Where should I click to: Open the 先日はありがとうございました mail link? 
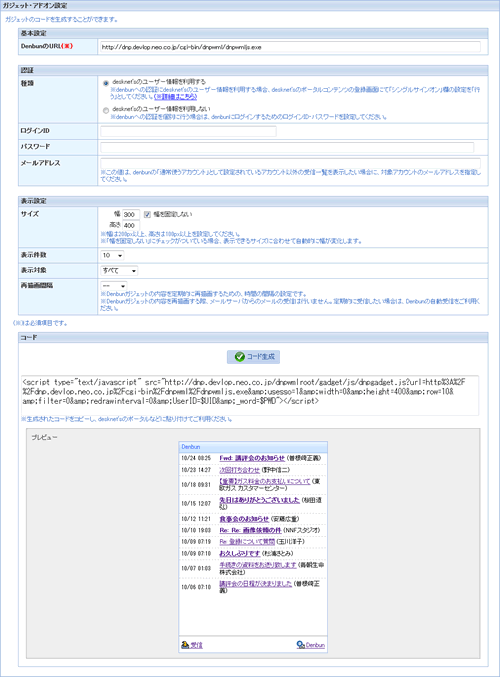[259, 500]
